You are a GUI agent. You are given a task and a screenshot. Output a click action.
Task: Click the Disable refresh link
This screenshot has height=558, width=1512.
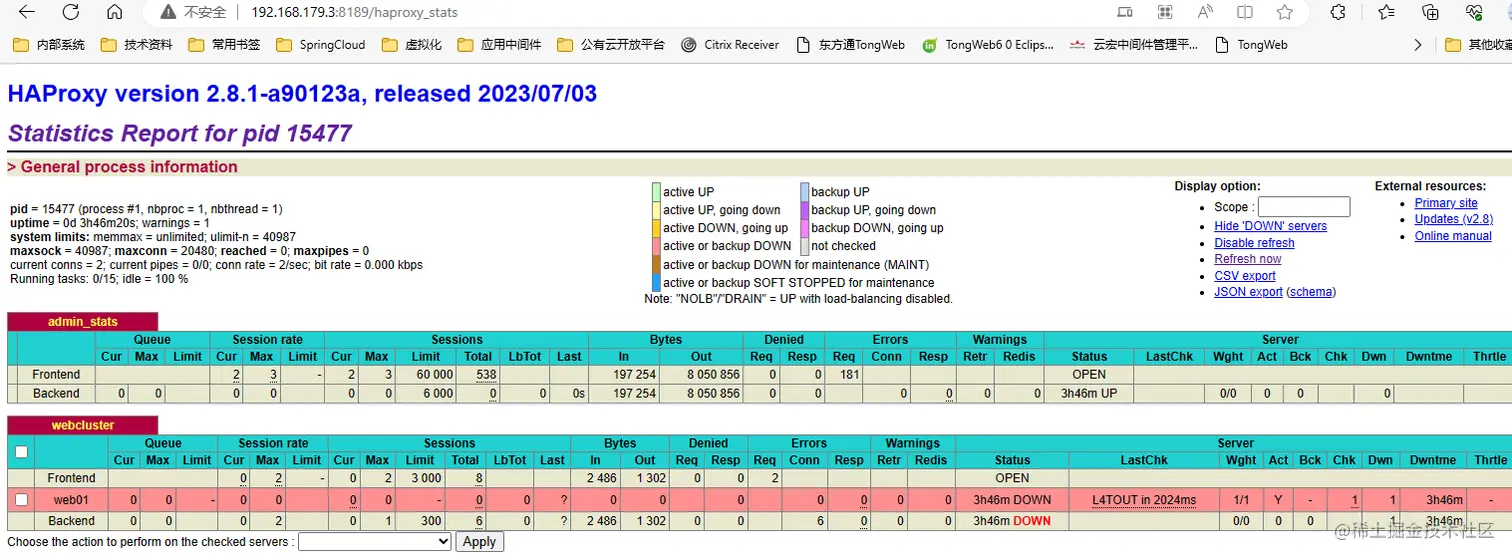(1254, 243)
